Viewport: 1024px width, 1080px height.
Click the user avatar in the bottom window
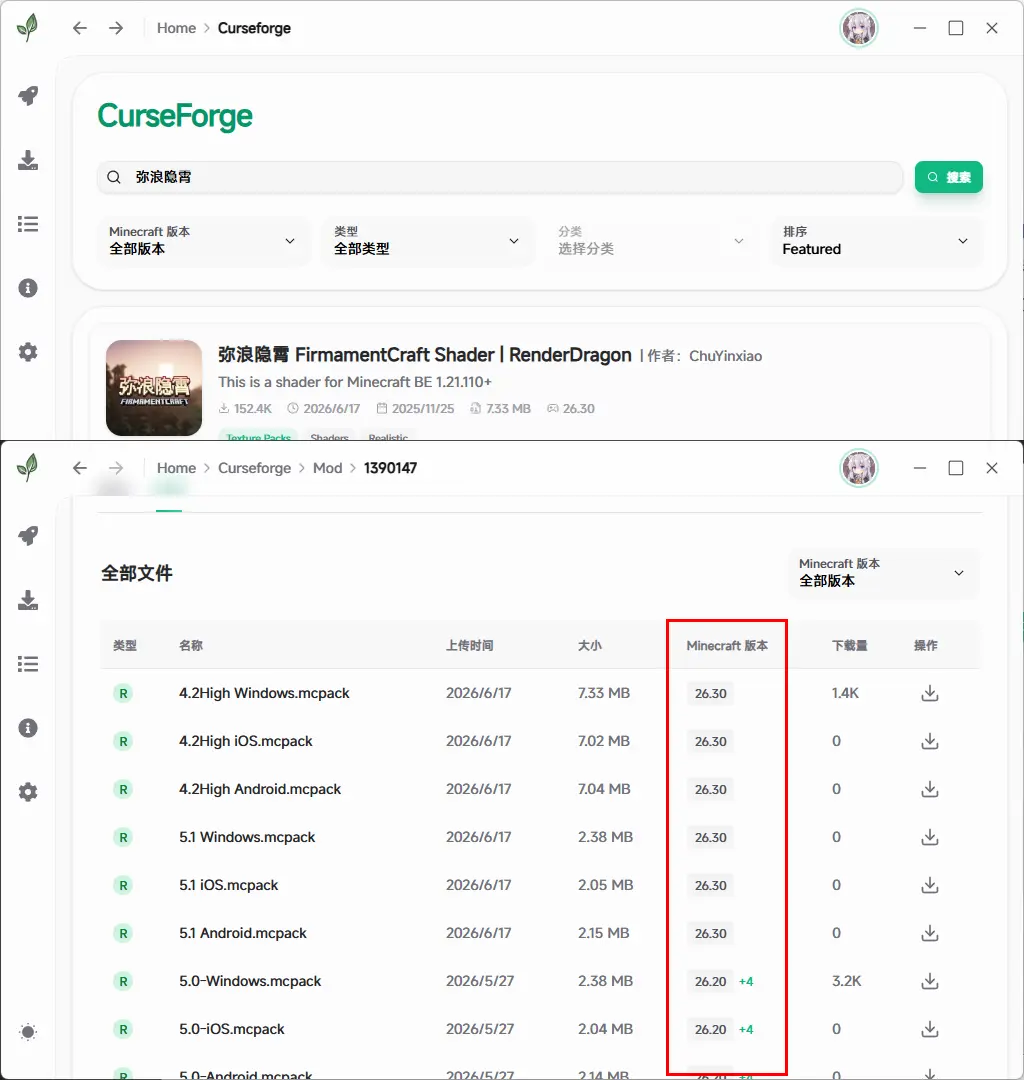pyautogui.click(x=859, y=468)
